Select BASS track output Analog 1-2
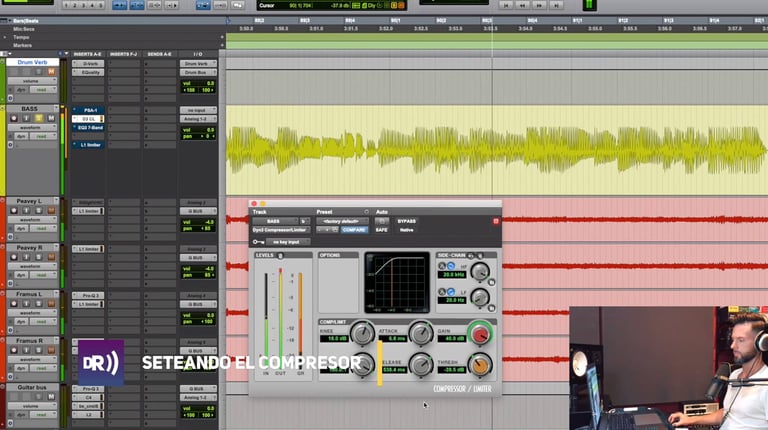The width and height of the screenshot is (768, 430). [x=198, y=119]
